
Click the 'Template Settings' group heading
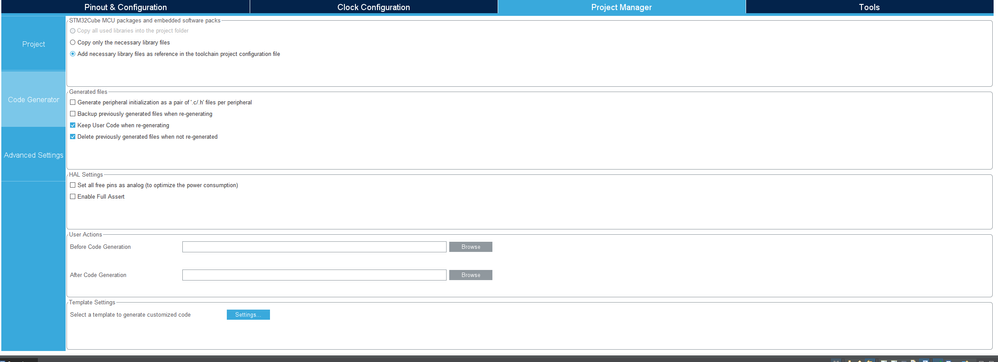pos(92,302)
